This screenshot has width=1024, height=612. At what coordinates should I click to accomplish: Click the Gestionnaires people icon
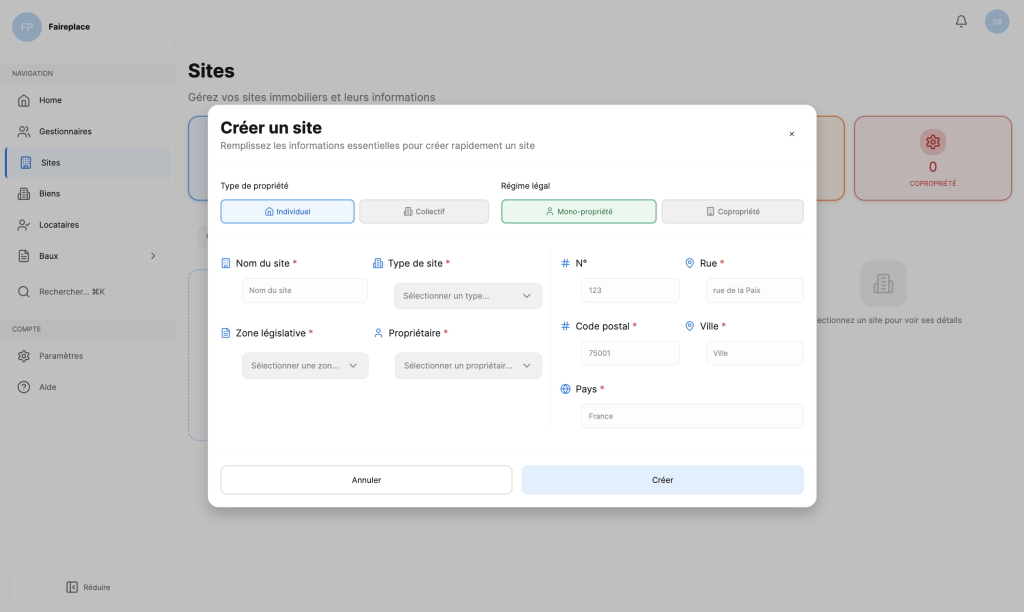(x=24, y=131)
